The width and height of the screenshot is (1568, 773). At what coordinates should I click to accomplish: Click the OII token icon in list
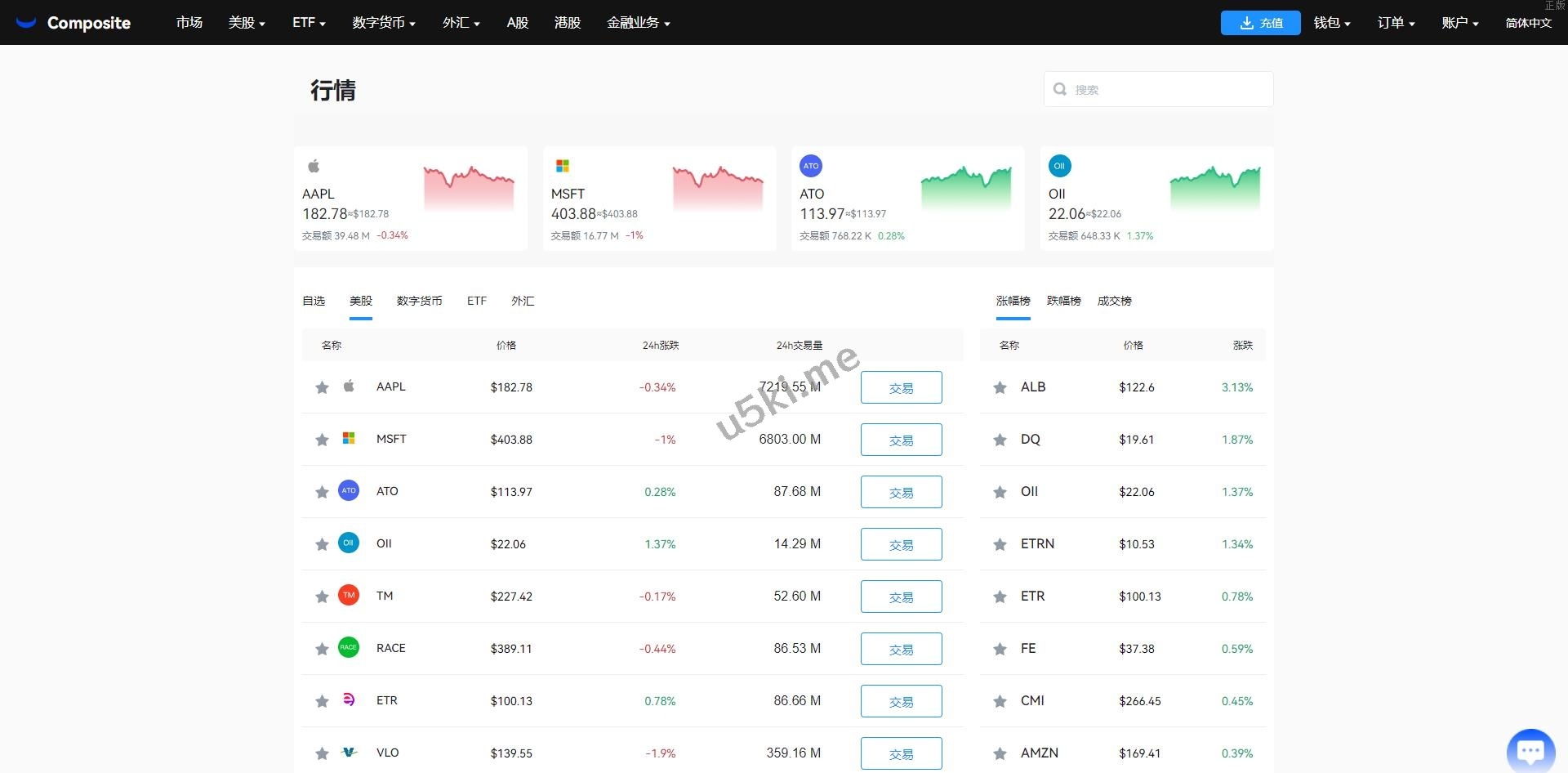(349, 543)
